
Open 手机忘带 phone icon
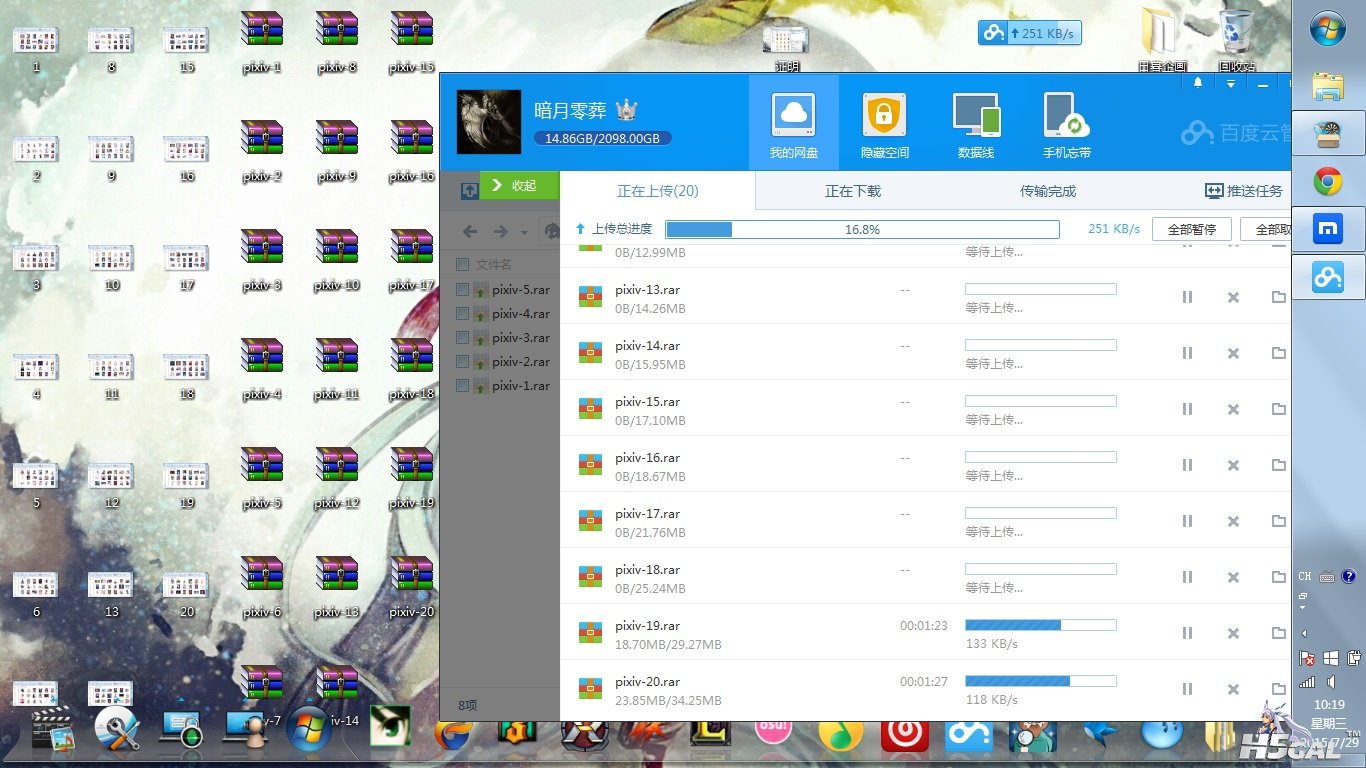click(1066, 124)
